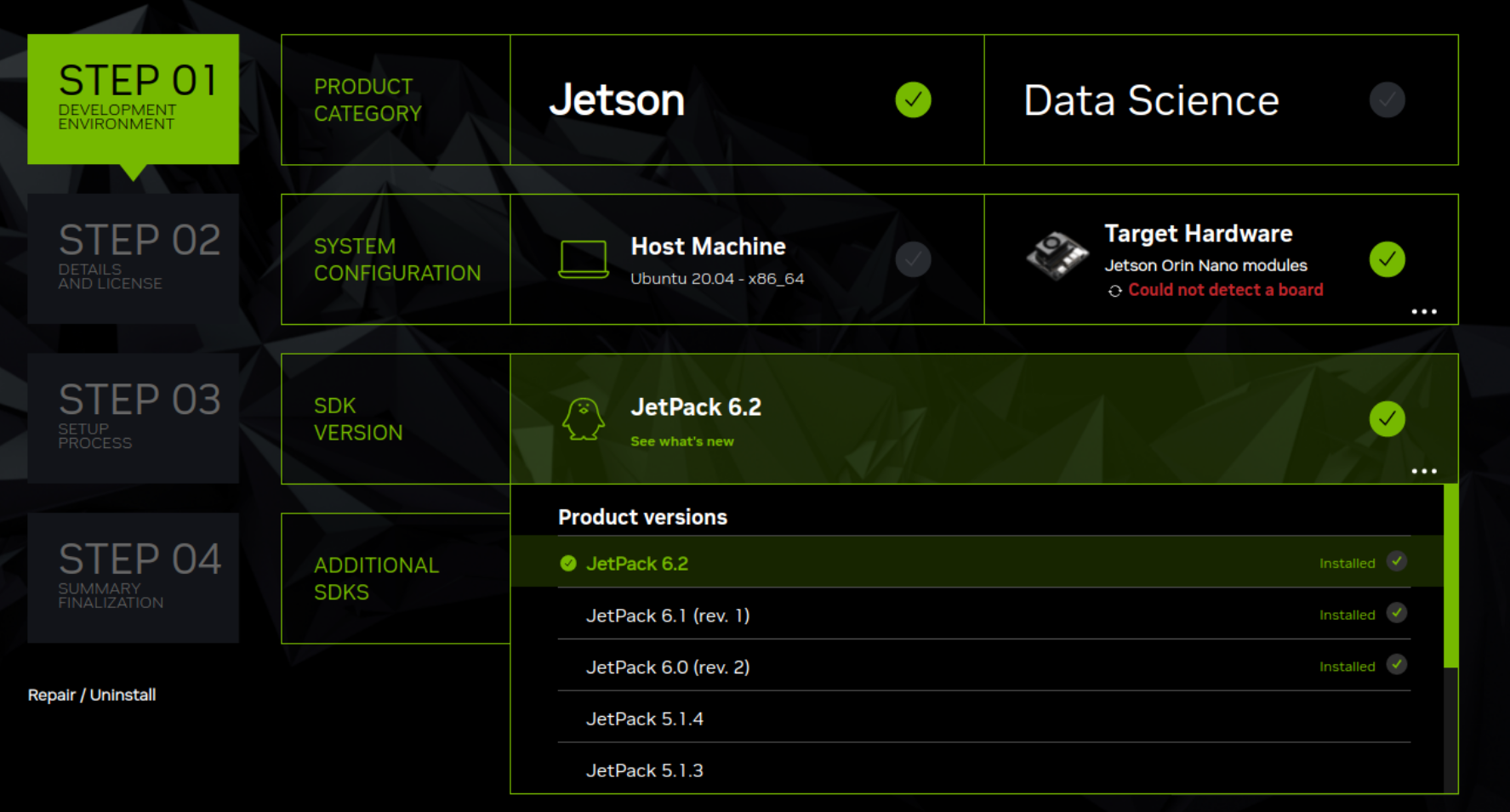Click installed check icon for JetPack 6.1
The image size is (1510, 812).
point(1396,613)
